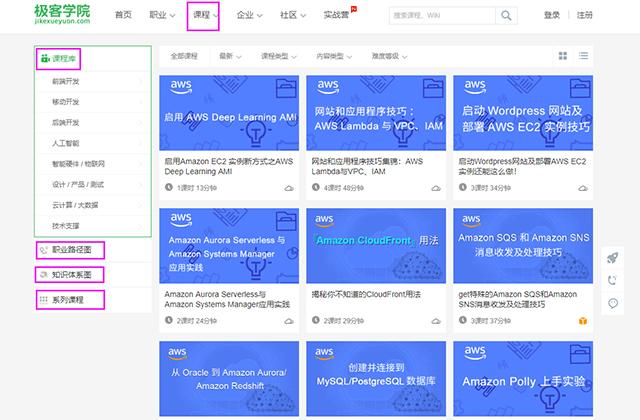Open 创建并连接到 MySQL/PostgreSQL 数据库 thumbnail

[x=376, y=379]
